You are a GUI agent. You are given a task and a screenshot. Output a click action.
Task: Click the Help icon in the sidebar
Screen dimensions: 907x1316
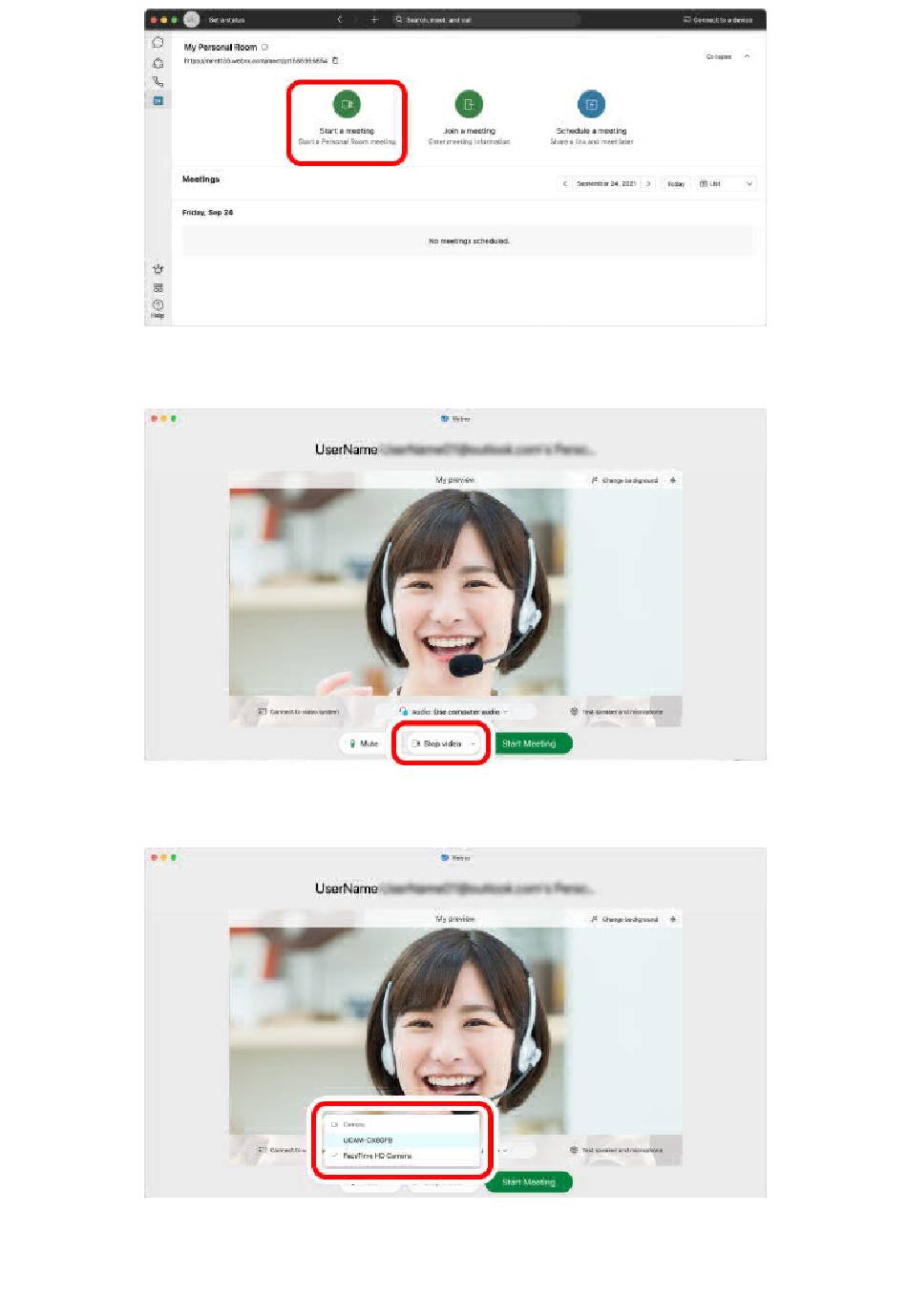158,307
